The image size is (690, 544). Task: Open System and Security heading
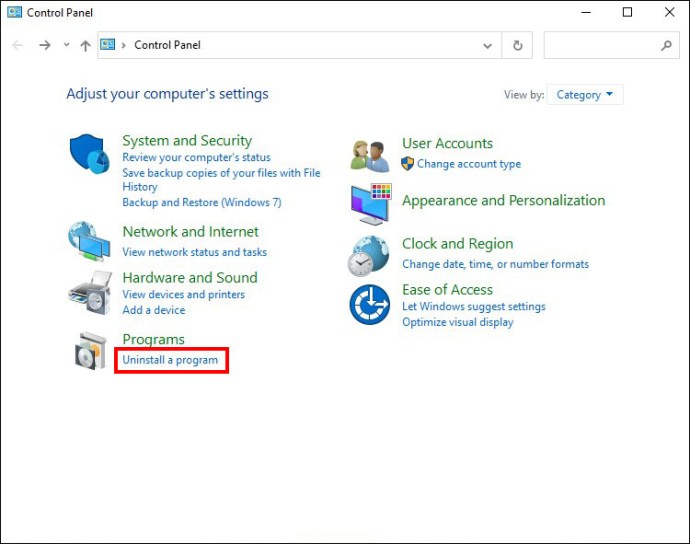(187, 140)
